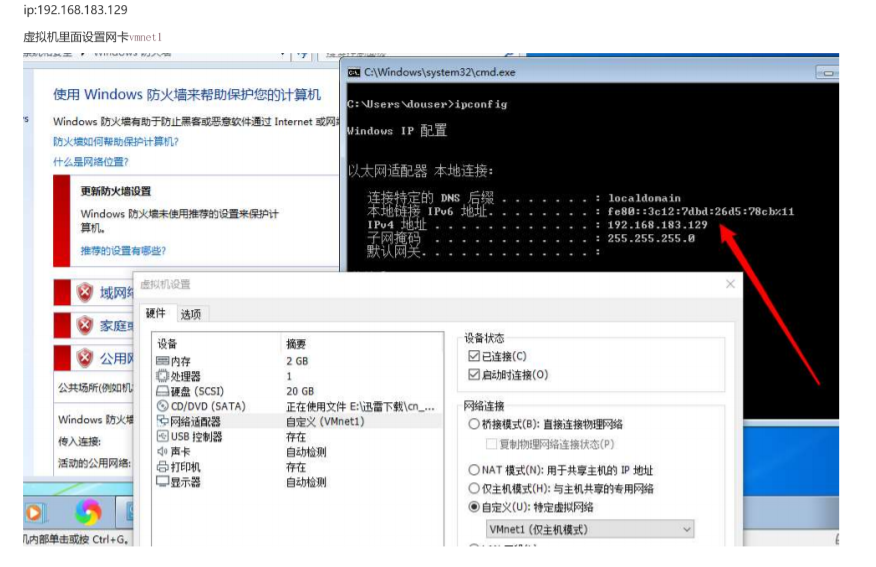Screen dimensions: 876x567
Task: Select the 打印机 printer icon
Action: (162, 466)
